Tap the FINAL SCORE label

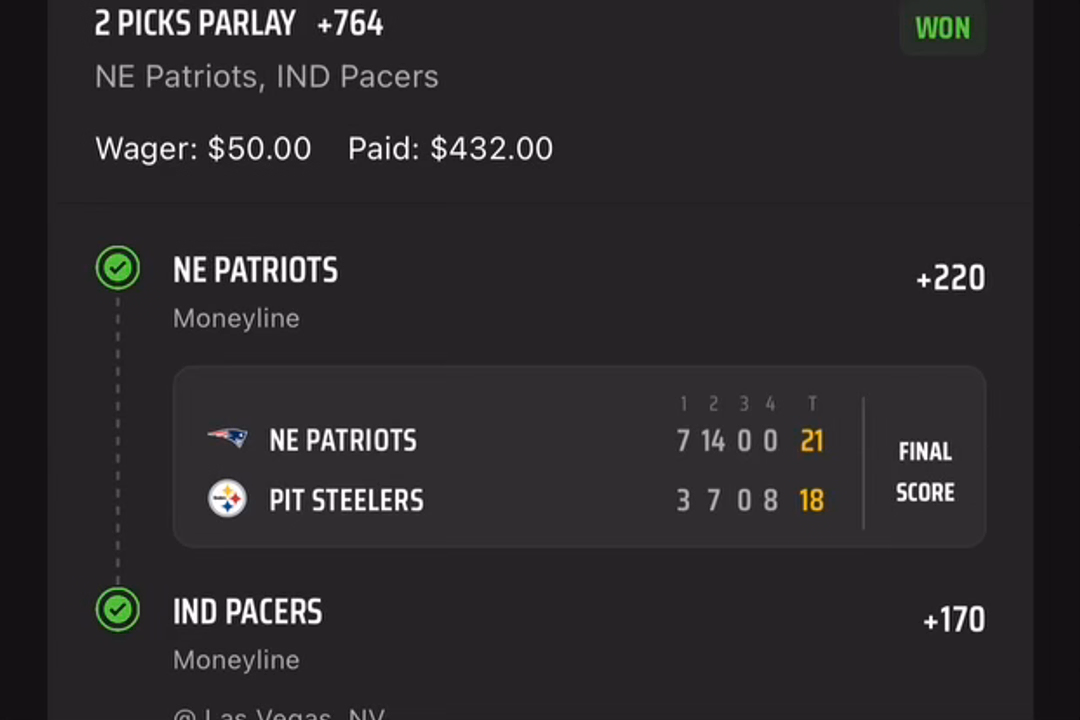pyautogui.click(x=925, y=472)
